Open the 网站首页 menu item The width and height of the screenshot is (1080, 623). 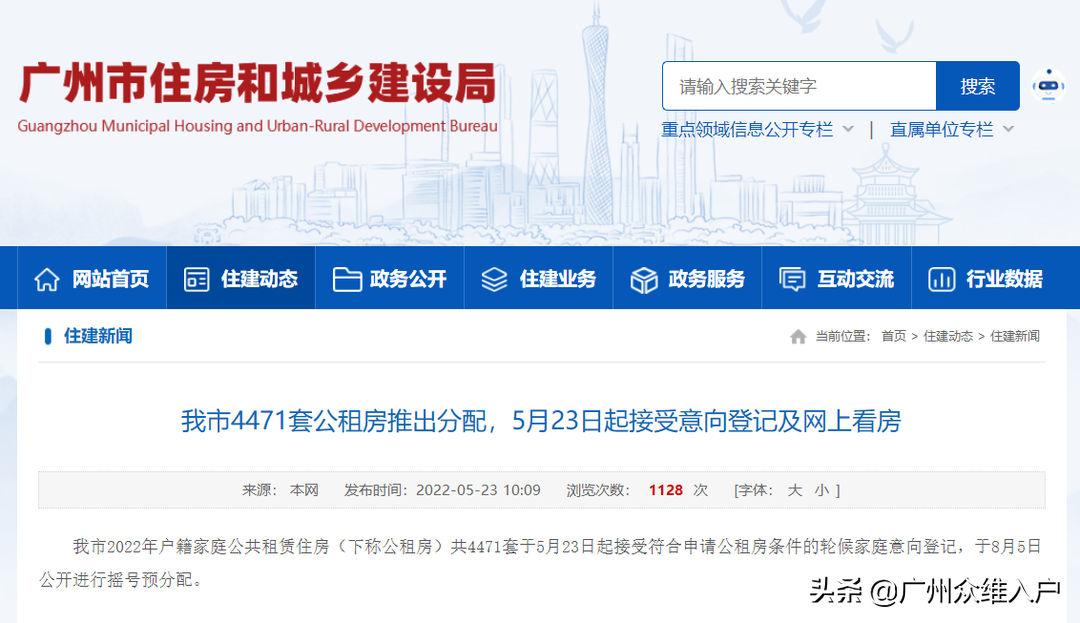(x=92, y=279)
